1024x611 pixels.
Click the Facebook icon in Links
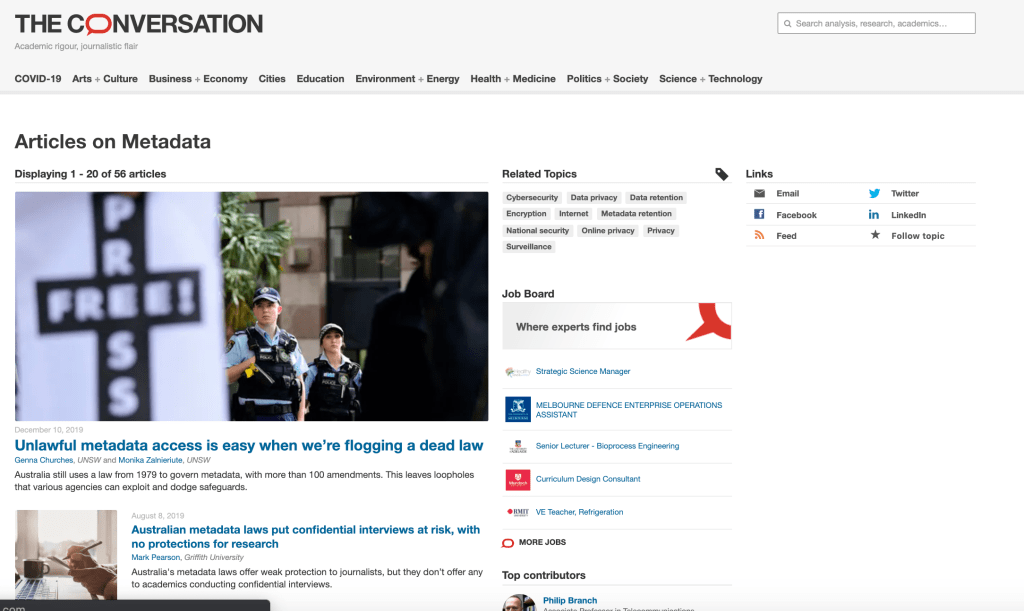point(759,215)
